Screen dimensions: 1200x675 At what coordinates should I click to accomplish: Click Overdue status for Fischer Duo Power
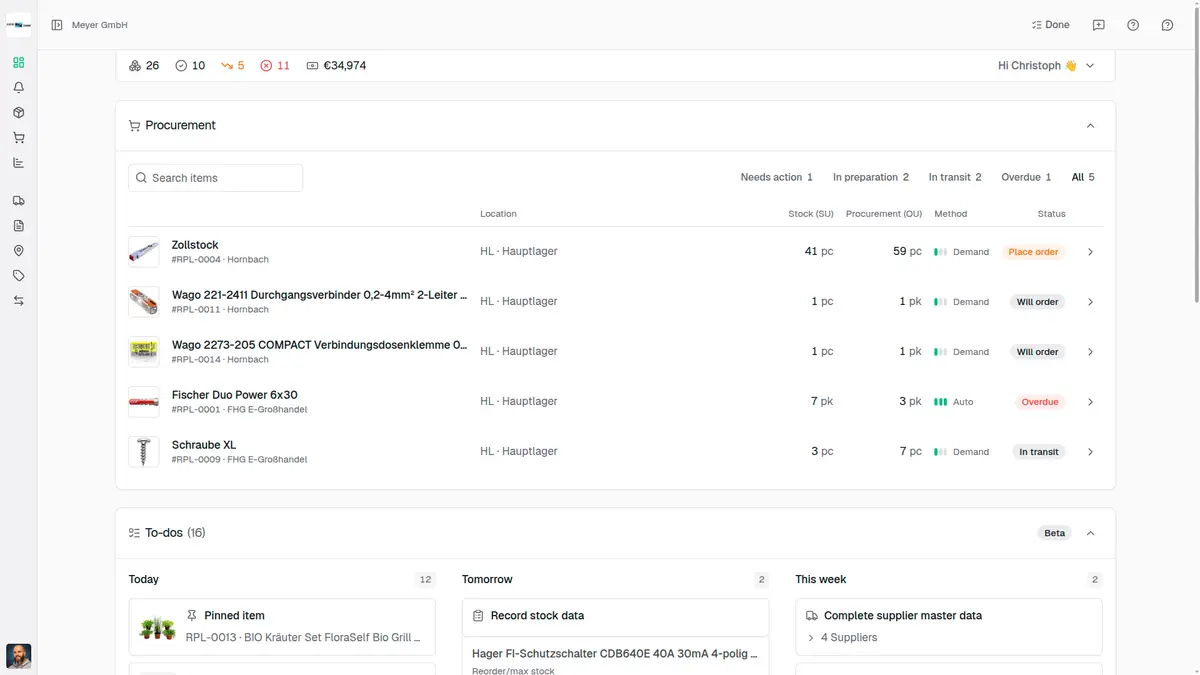pyautogui.click(x=1039, y=402)
